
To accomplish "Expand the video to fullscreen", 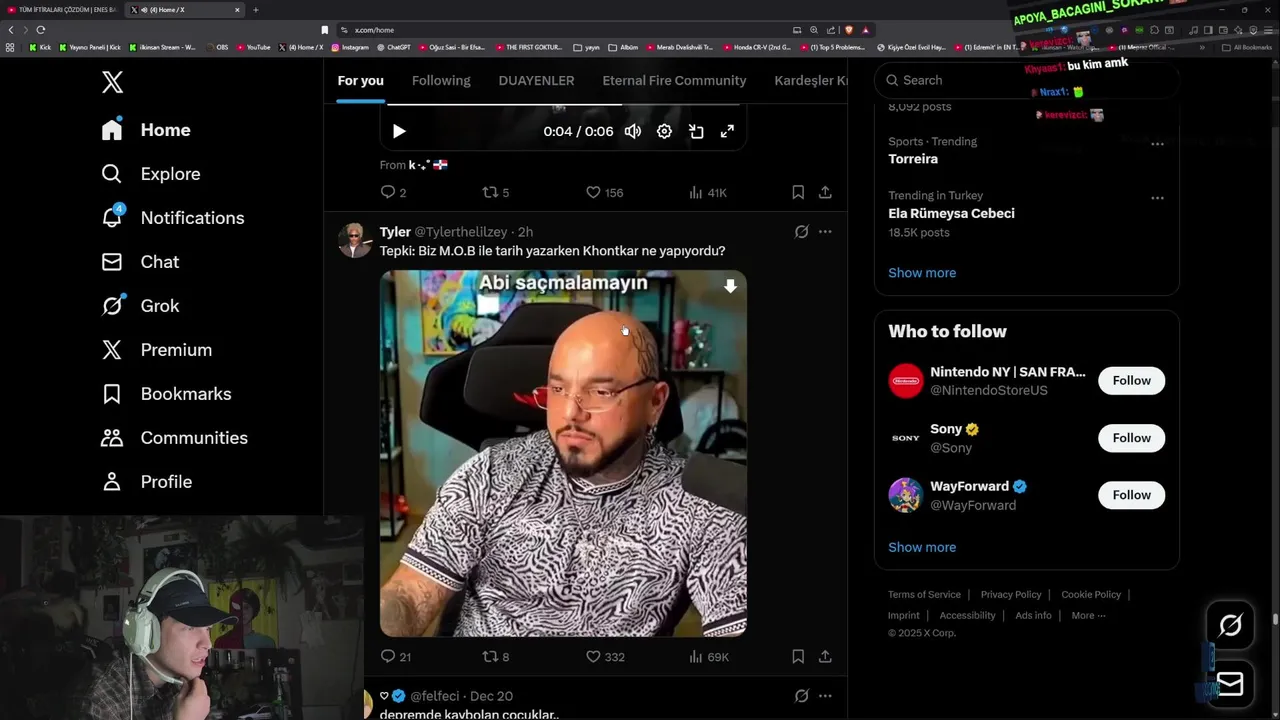I will coord(727,131).
